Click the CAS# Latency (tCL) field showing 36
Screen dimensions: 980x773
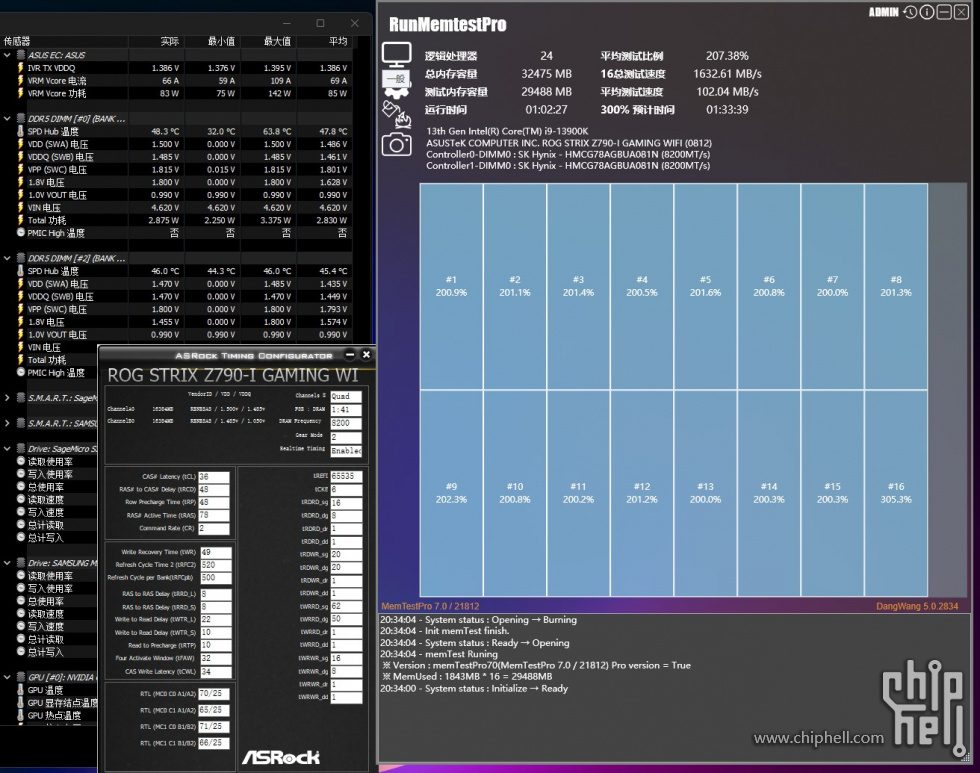coord(214,477)
